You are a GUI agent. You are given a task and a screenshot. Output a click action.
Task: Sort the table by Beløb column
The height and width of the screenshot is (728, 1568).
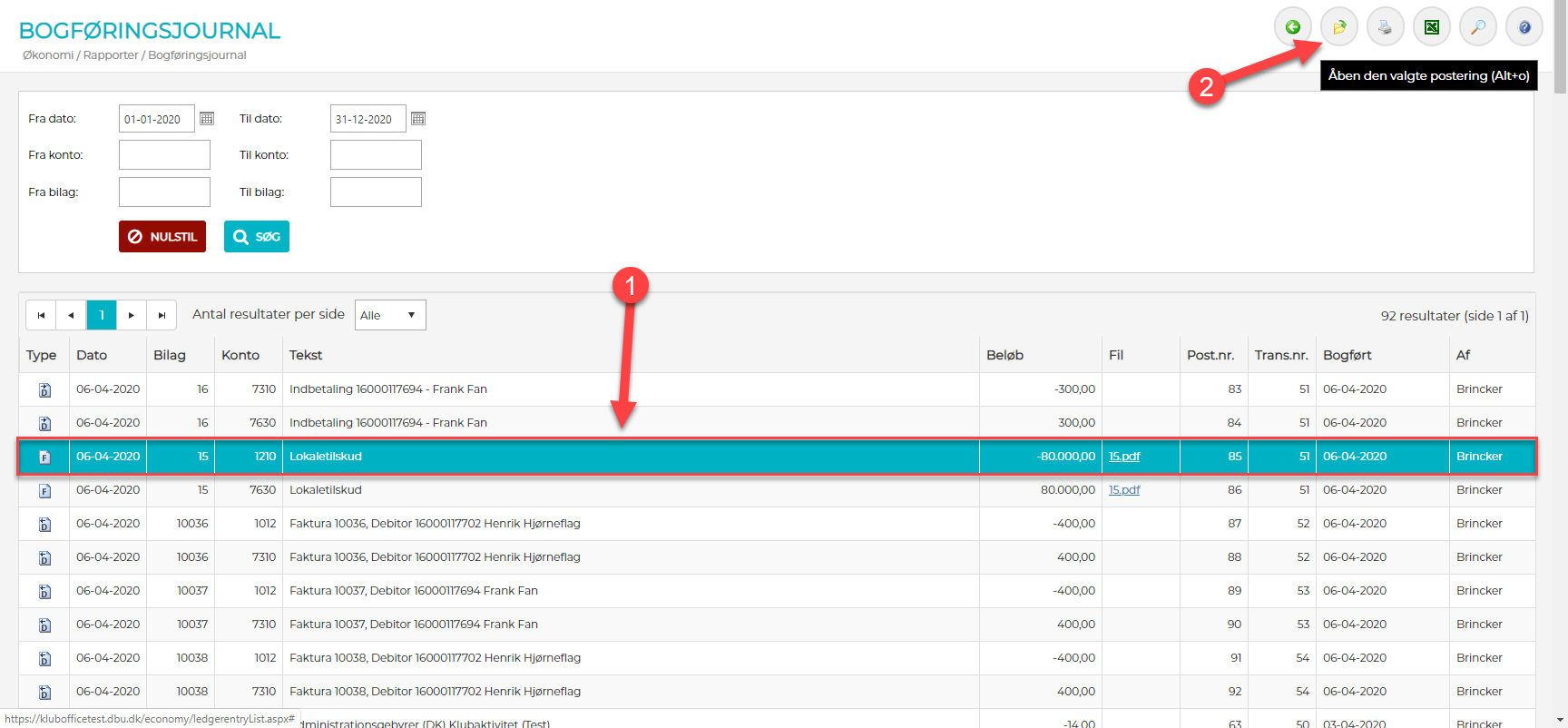(1004, 355)
